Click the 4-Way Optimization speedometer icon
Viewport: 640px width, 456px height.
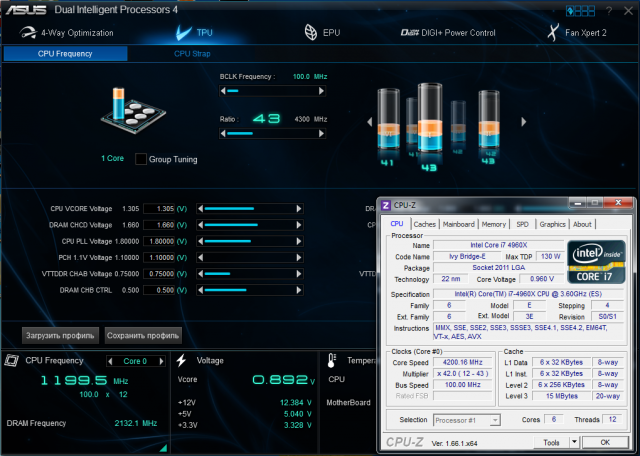coord(28,32)
